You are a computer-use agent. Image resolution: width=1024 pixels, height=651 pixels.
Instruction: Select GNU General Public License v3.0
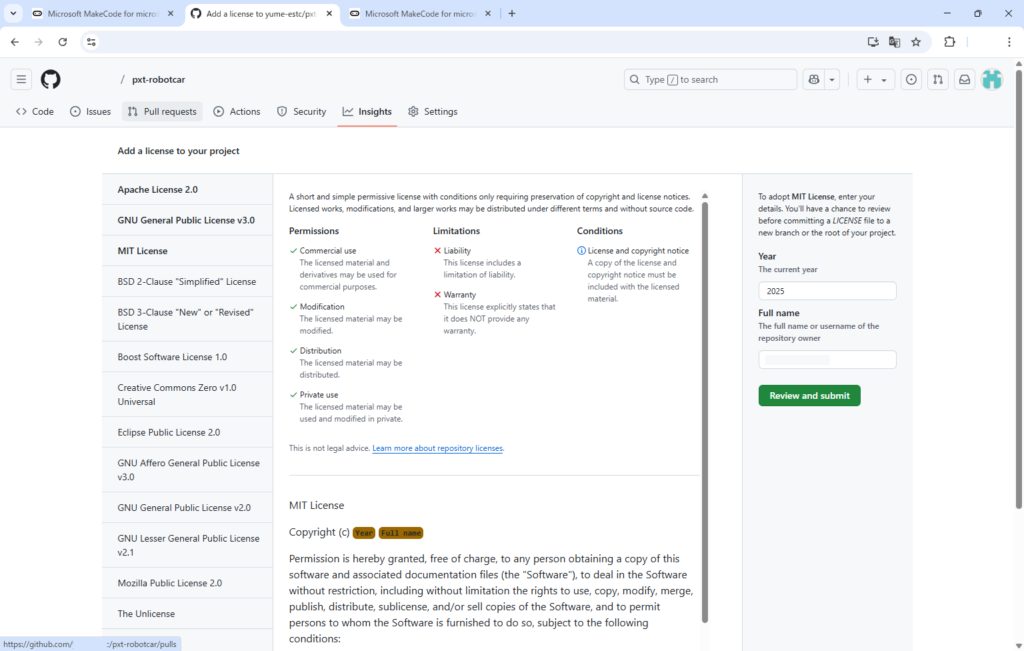pyautogui.click(x=187, y=220)
